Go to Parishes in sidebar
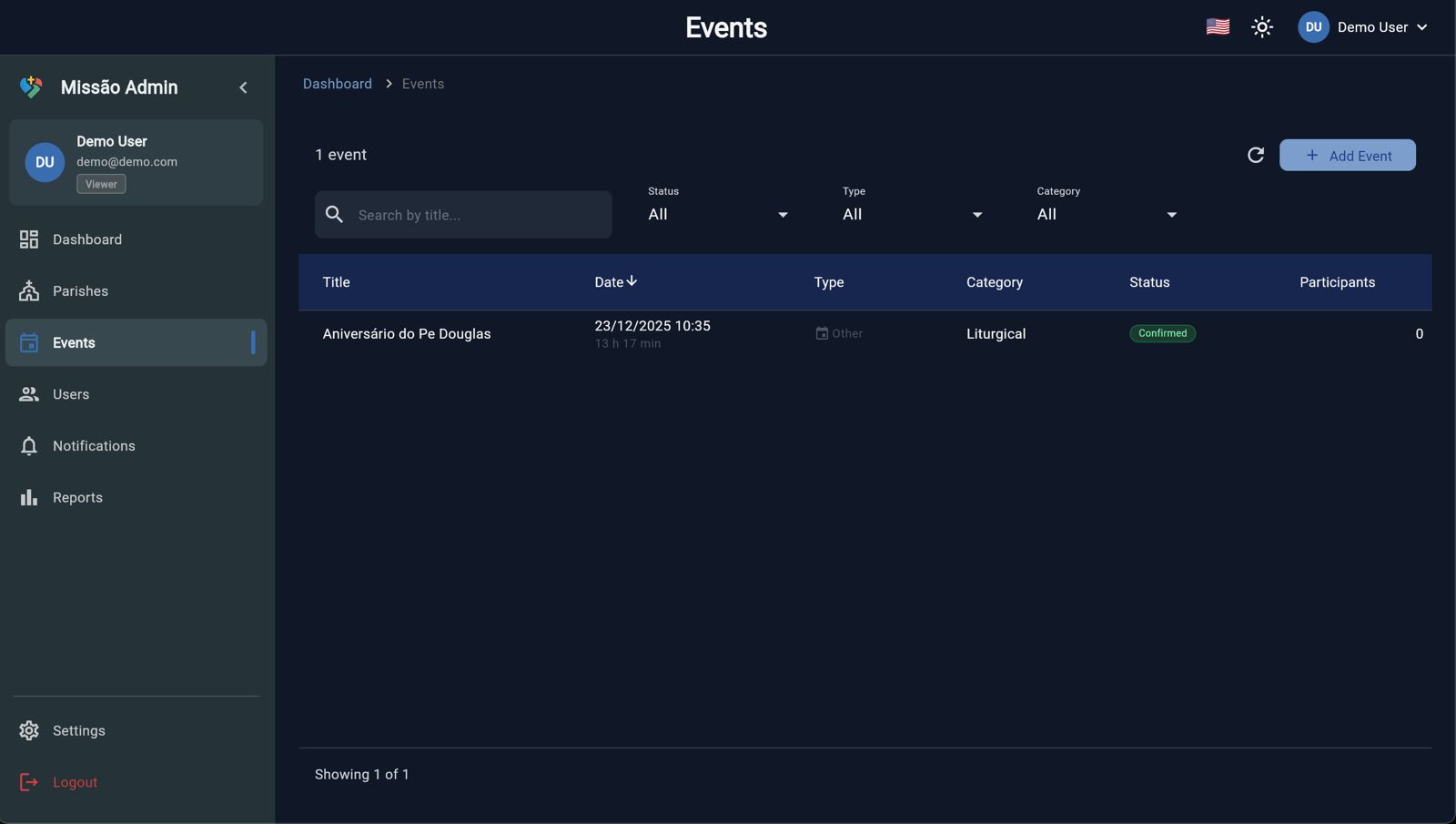Image resolution: width=1456 pixels, height=824 pixels. 80,291
